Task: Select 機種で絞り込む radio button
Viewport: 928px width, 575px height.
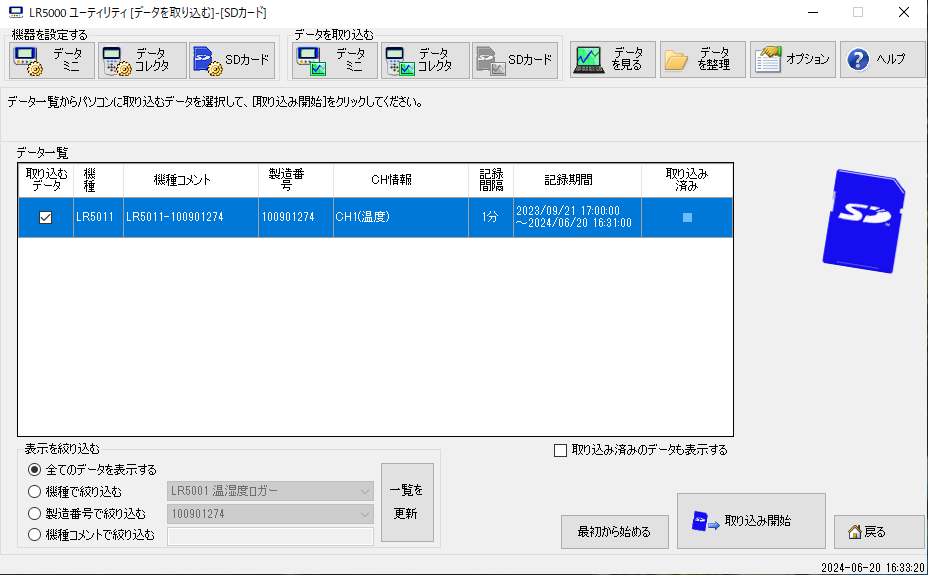Action: pos(35,491)
